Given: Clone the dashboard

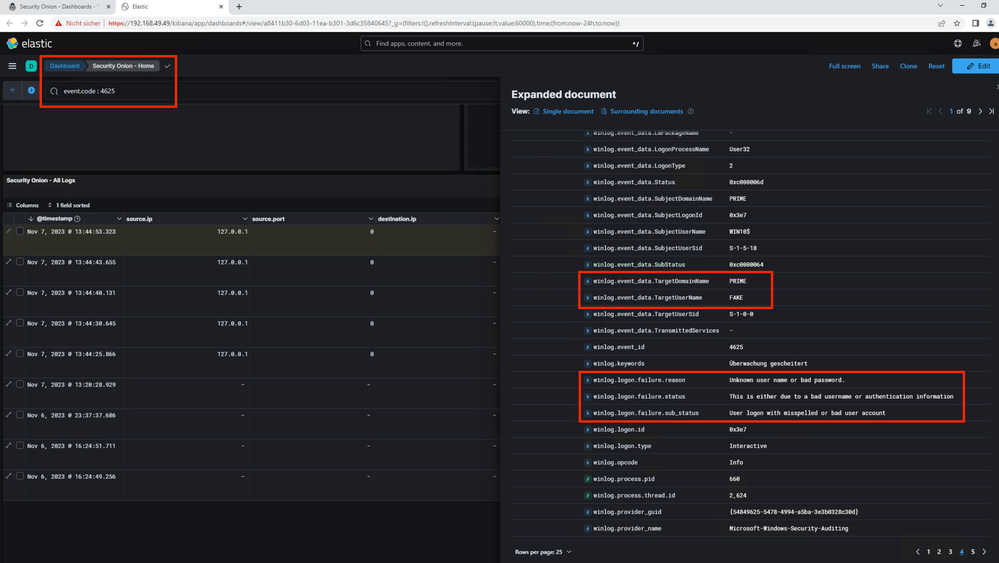Looking at the screenshot, I should (908, 66).
